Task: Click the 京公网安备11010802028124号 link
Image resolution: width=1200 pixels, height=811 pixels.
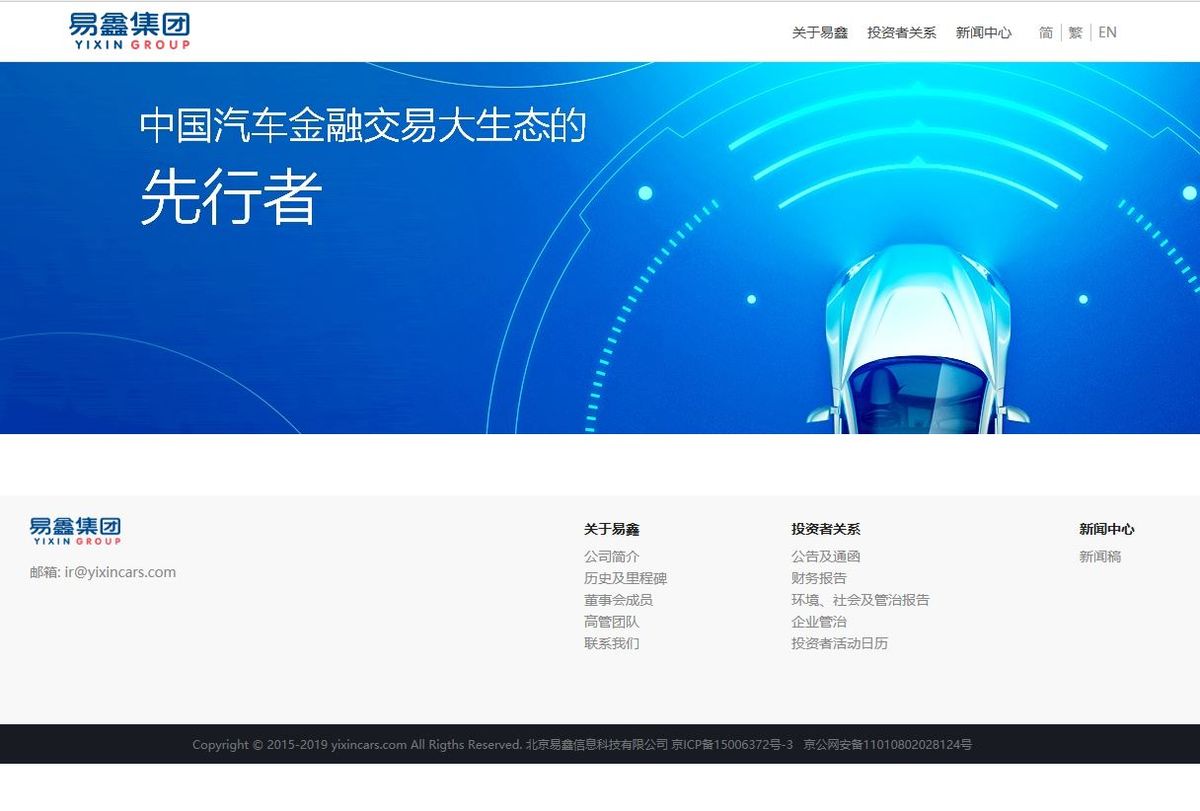Action: coord(888,745)
